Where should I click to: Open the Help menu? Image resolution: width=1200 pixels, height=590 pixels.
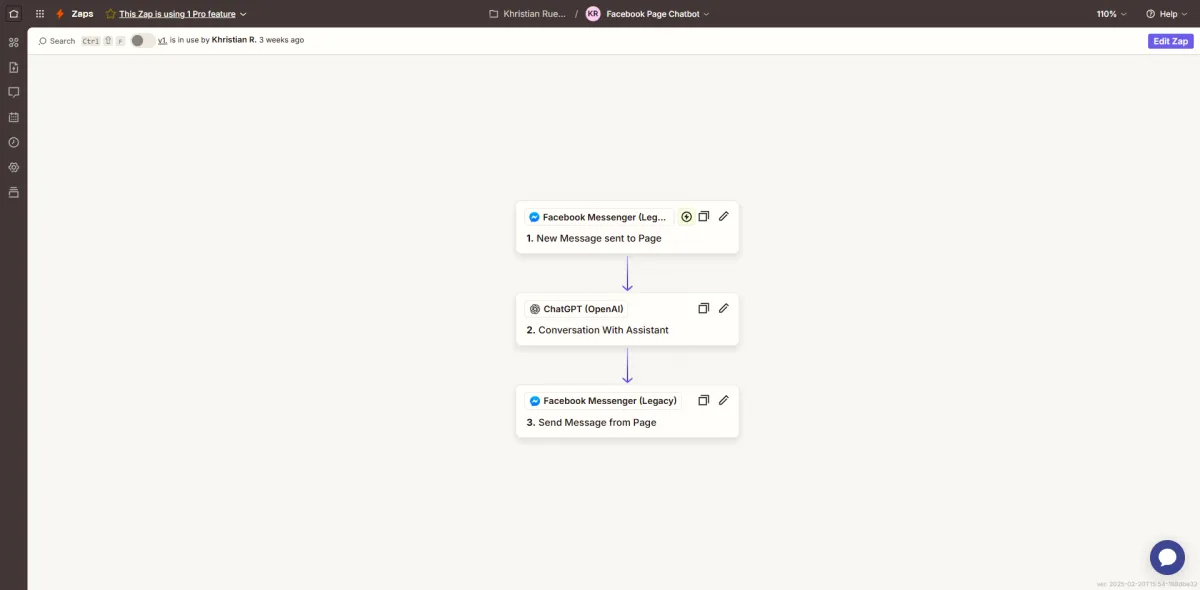pyautogui.click(x=1166, y=14)
